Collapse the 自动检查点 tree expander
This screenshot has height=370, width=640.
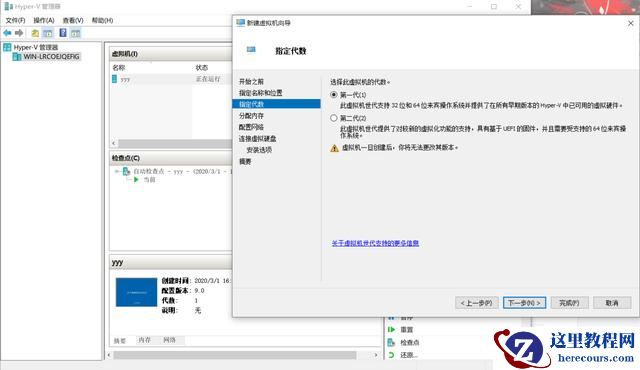pos(117,171)
